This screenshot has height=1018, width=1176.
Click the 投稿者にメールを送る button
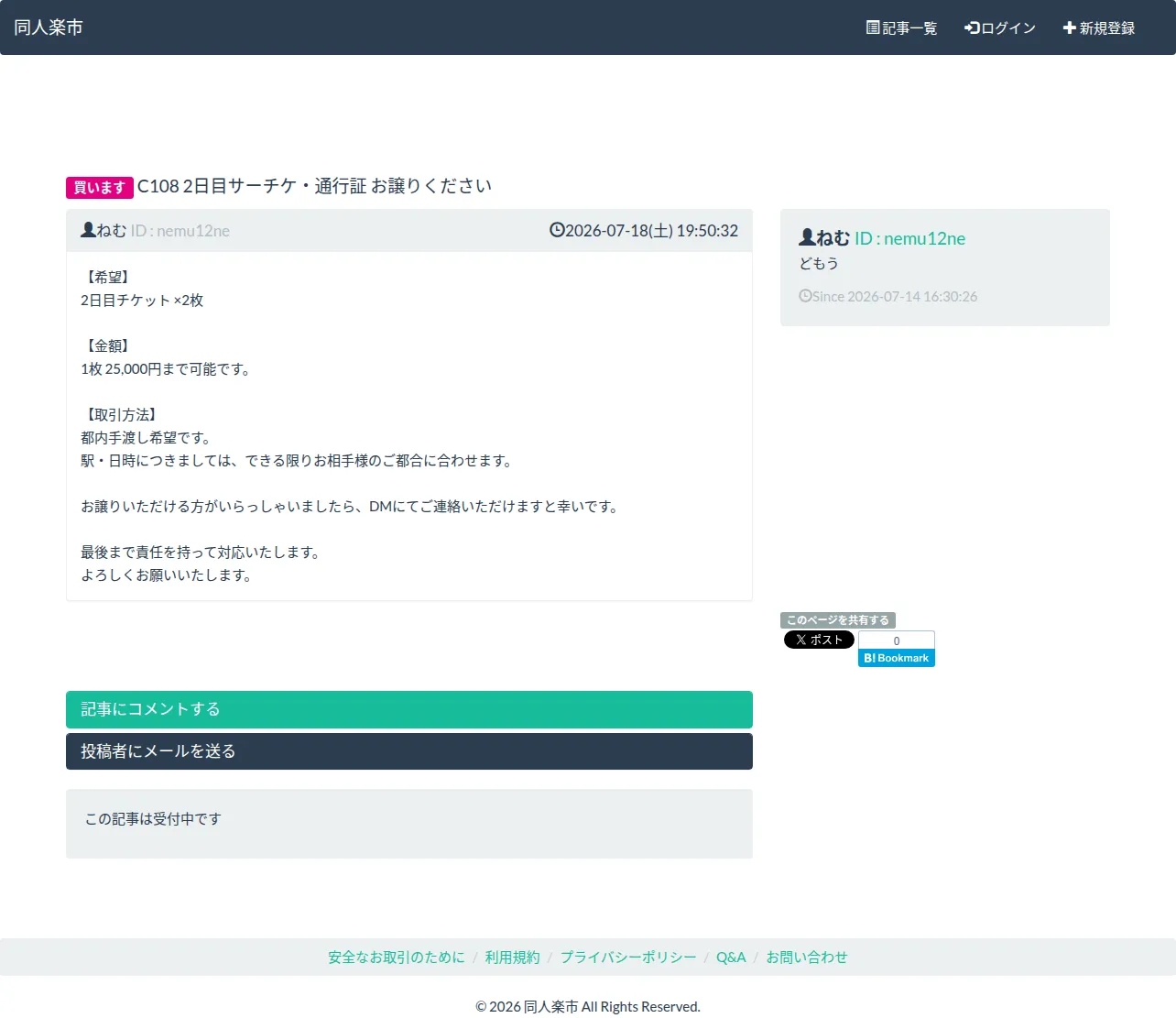pyautogui.click(x=409, y=751)
